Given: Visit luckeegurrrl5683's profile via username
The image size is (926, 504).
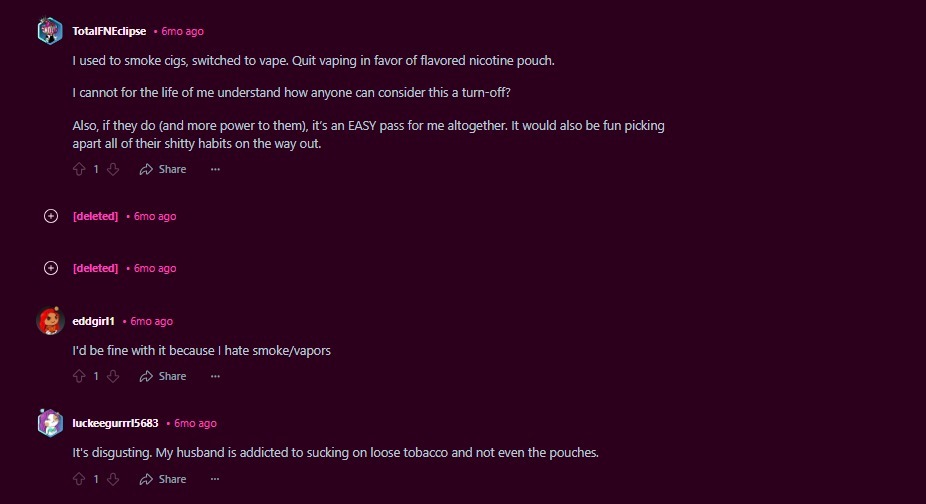Looking at the screenshot, I should pos(116,423).
